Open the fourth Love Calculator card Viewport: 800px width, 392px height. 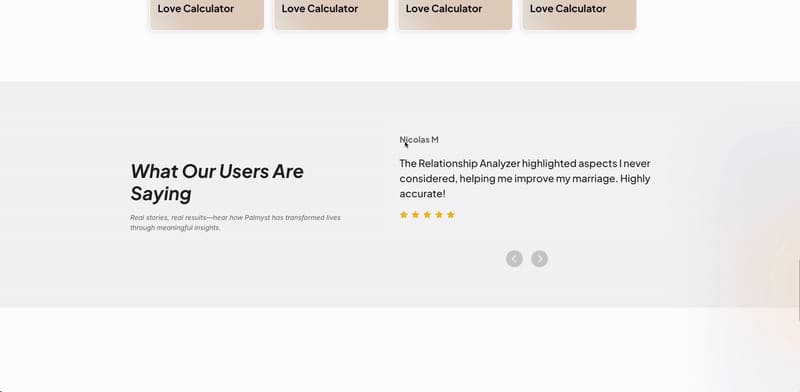tap(580, 14)
